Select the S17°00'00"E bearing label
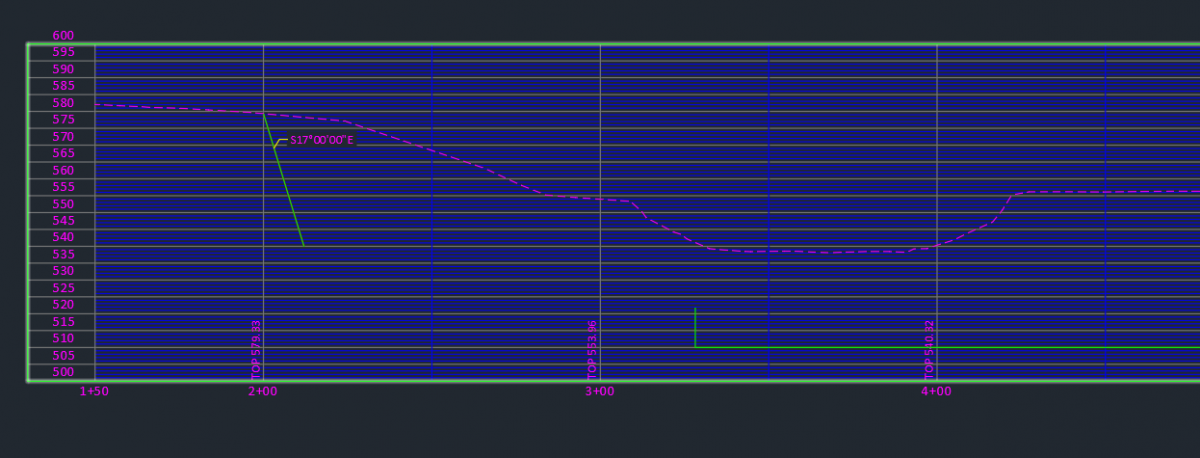This screenshot has width=1200, height=458. [322, 140]
